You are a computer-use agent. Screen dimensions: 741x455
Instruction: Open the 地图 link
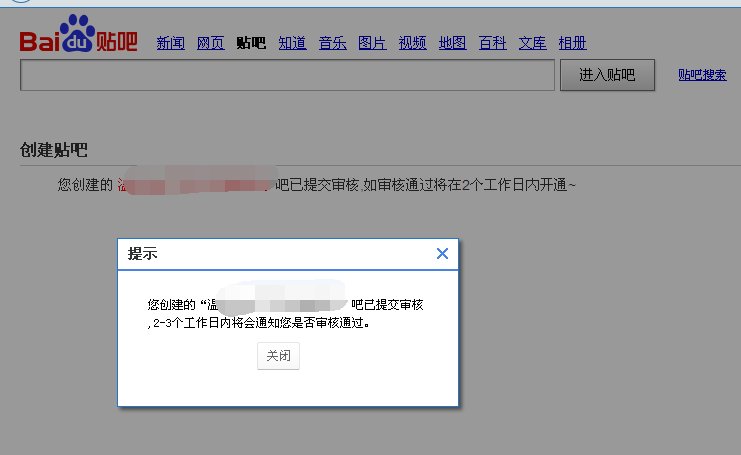pyautogui.click(x=452, y=43)
